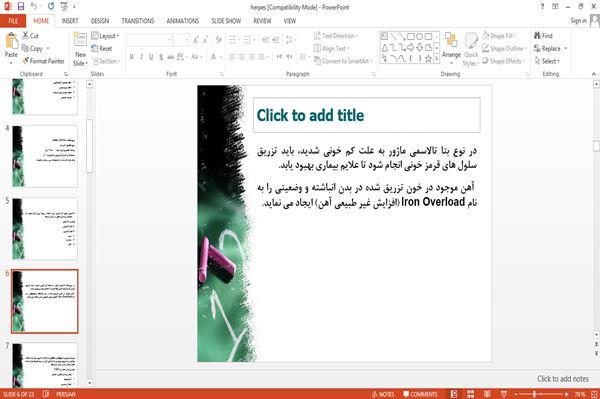Open Shape Effects dropdown
This screenshot has height=399, width=600.
pos(504,61)
